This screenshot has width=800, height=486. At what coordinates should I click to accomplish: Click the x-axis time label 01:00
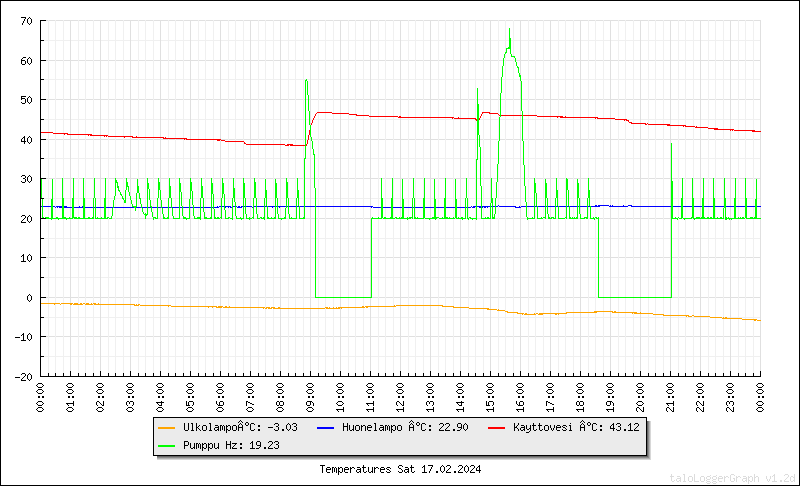(70, 398)
